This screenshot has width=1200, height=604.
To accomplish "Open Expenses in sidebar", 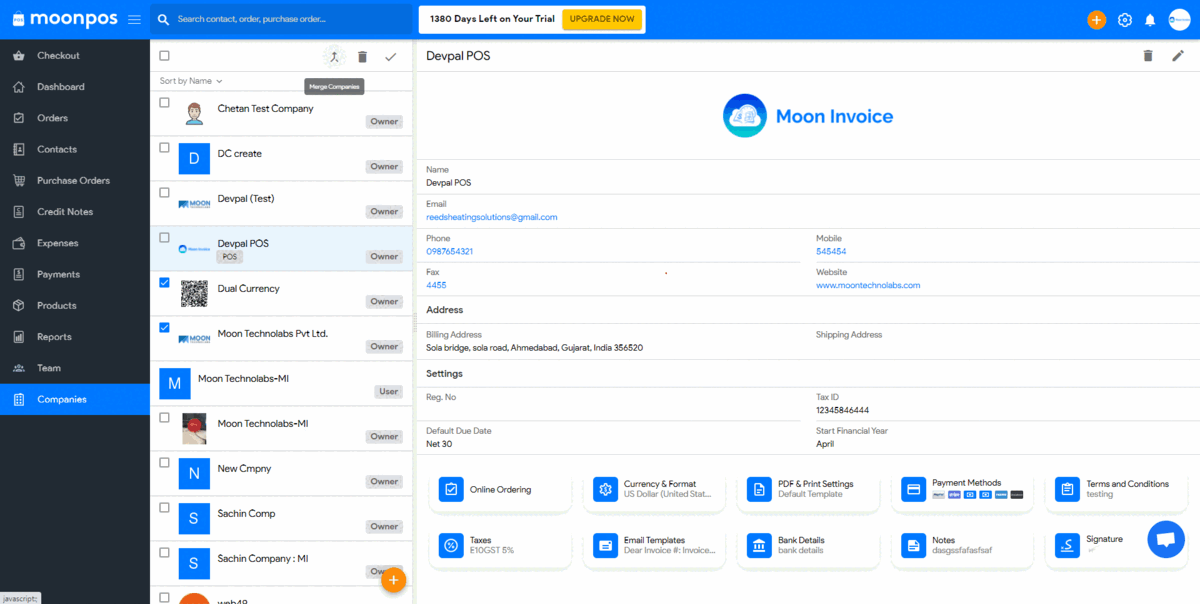I will tap(75, 243).
